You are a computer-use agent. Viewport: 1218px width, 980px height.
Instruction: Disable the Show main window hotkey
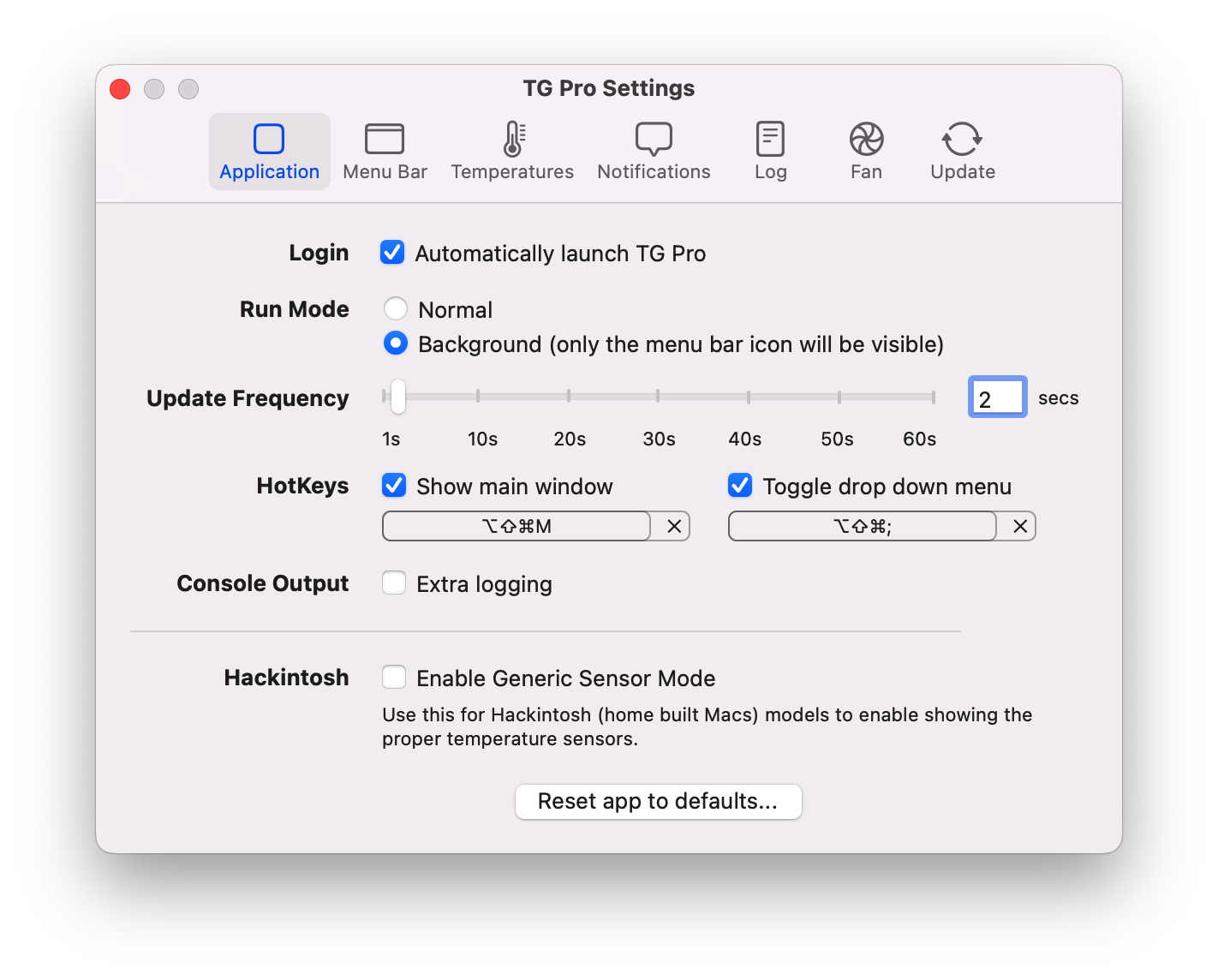point(394,485)
